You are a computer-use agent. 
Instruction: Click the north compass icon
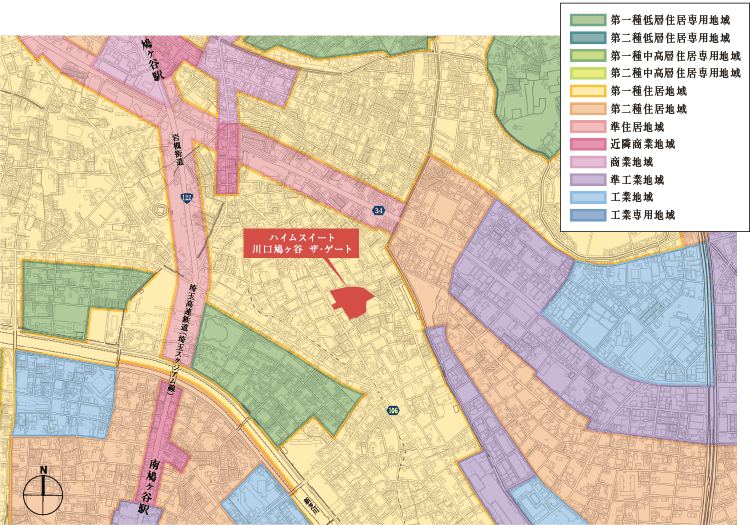pos(43,493)
